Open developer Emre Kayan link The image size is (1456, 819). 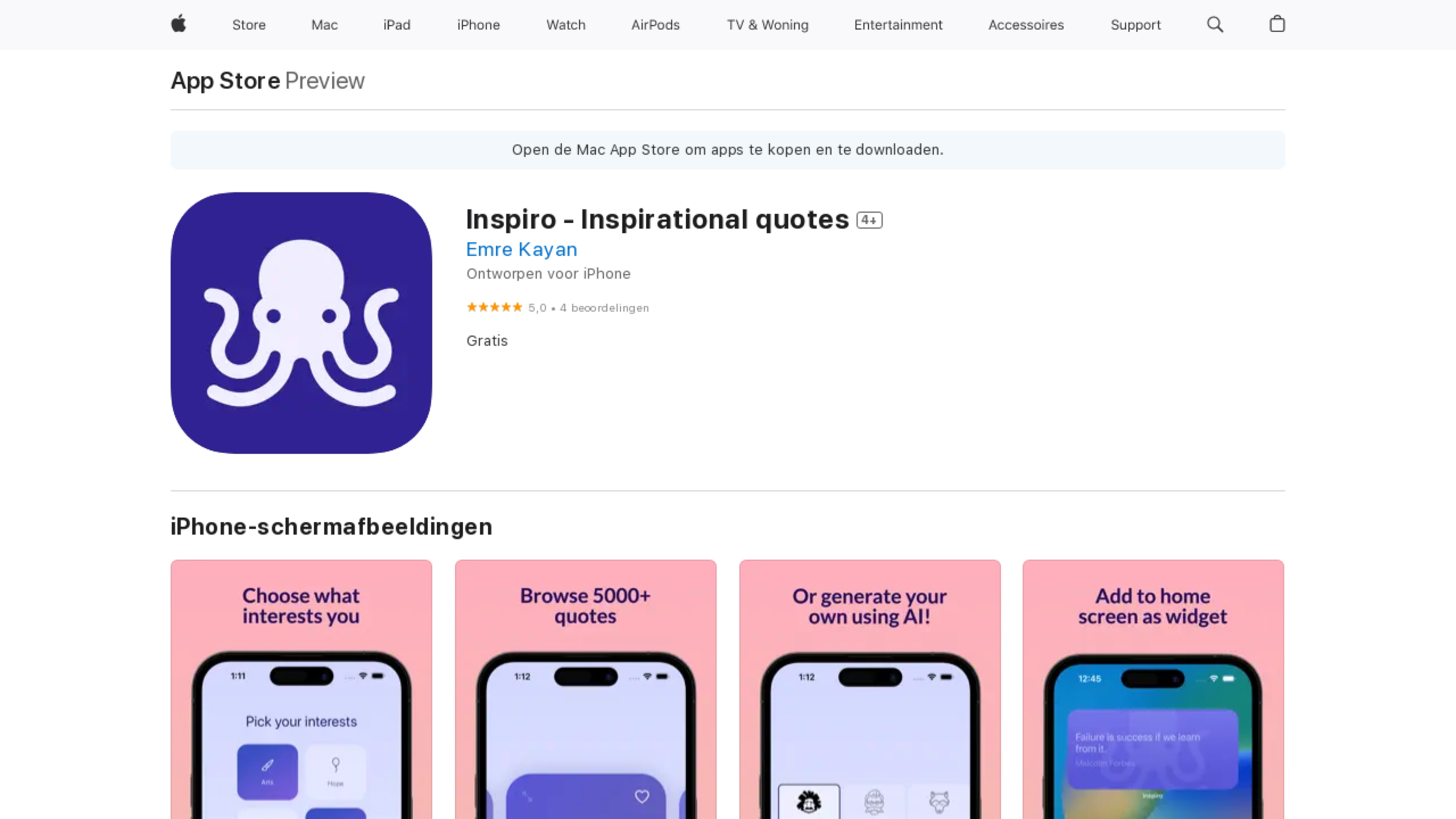(521, 249)
